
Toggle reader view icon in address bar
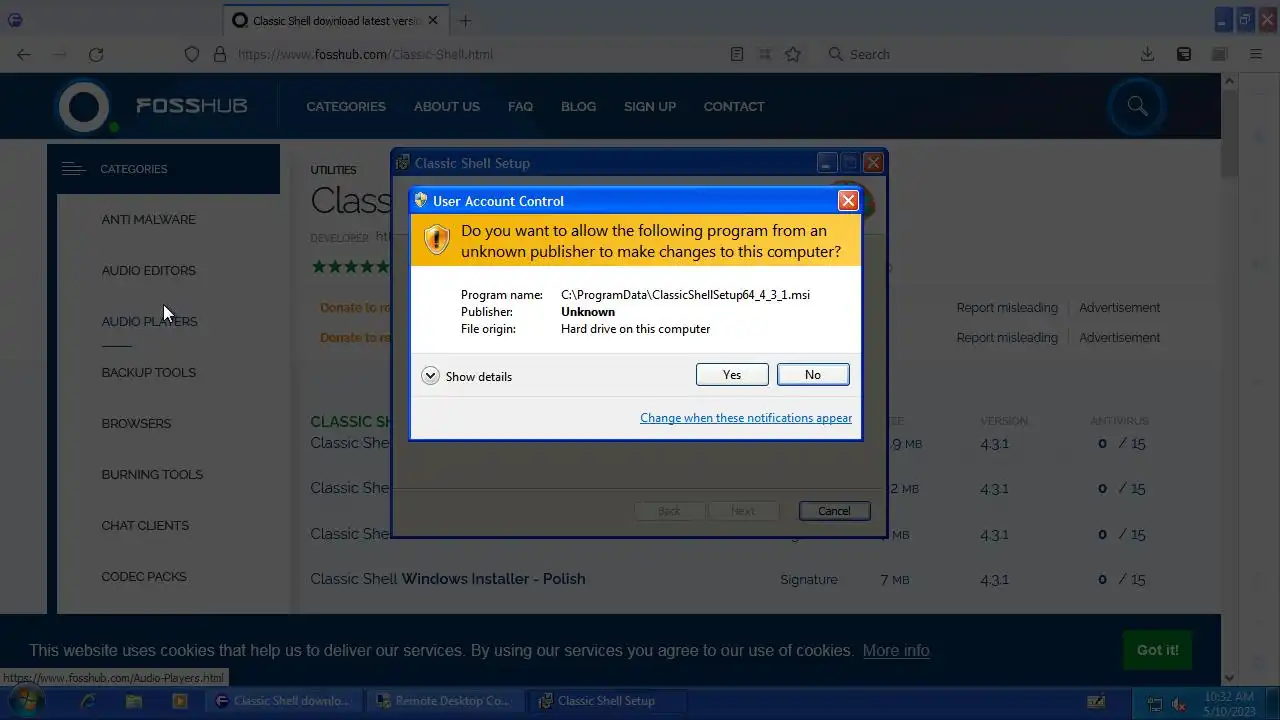pos(737,54)
